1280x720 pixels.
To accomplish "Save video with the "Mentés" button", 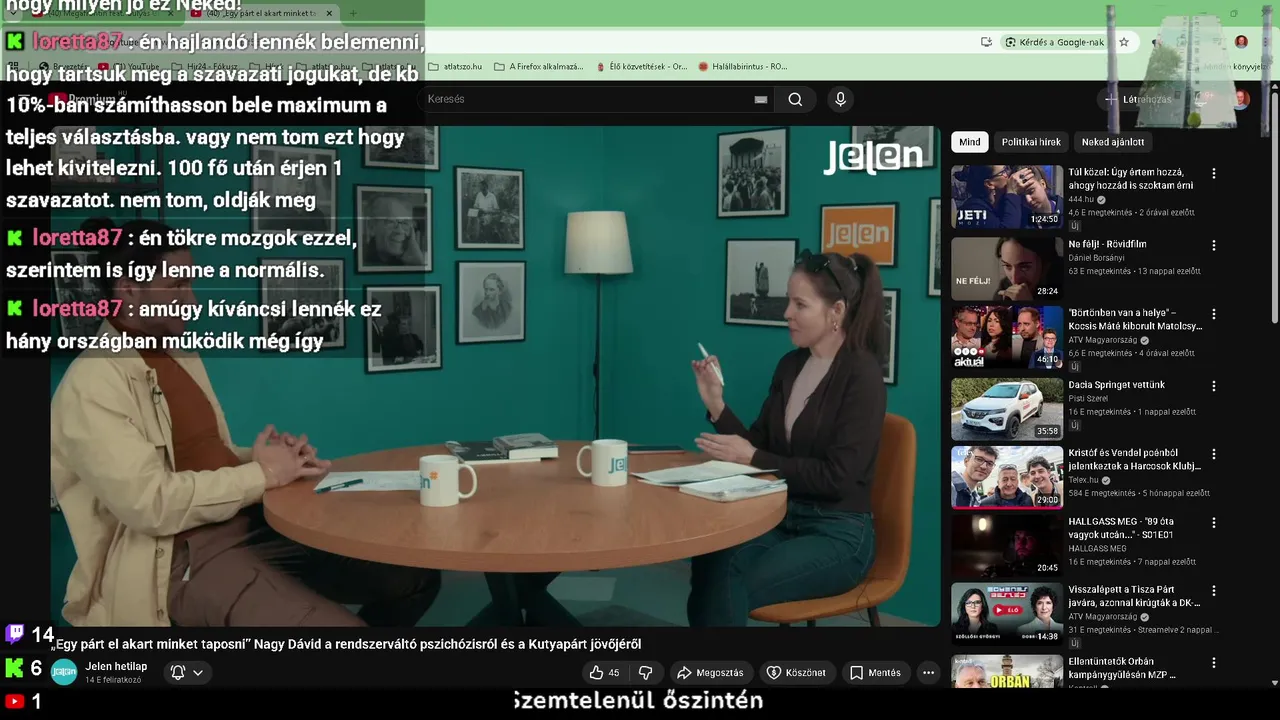I will tap(875, 673).
